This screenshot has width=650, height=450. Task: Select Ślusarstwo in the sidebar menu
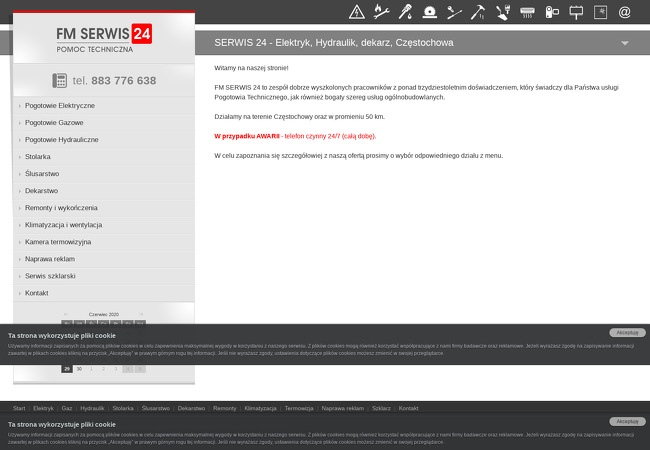[x=104, y=174]
